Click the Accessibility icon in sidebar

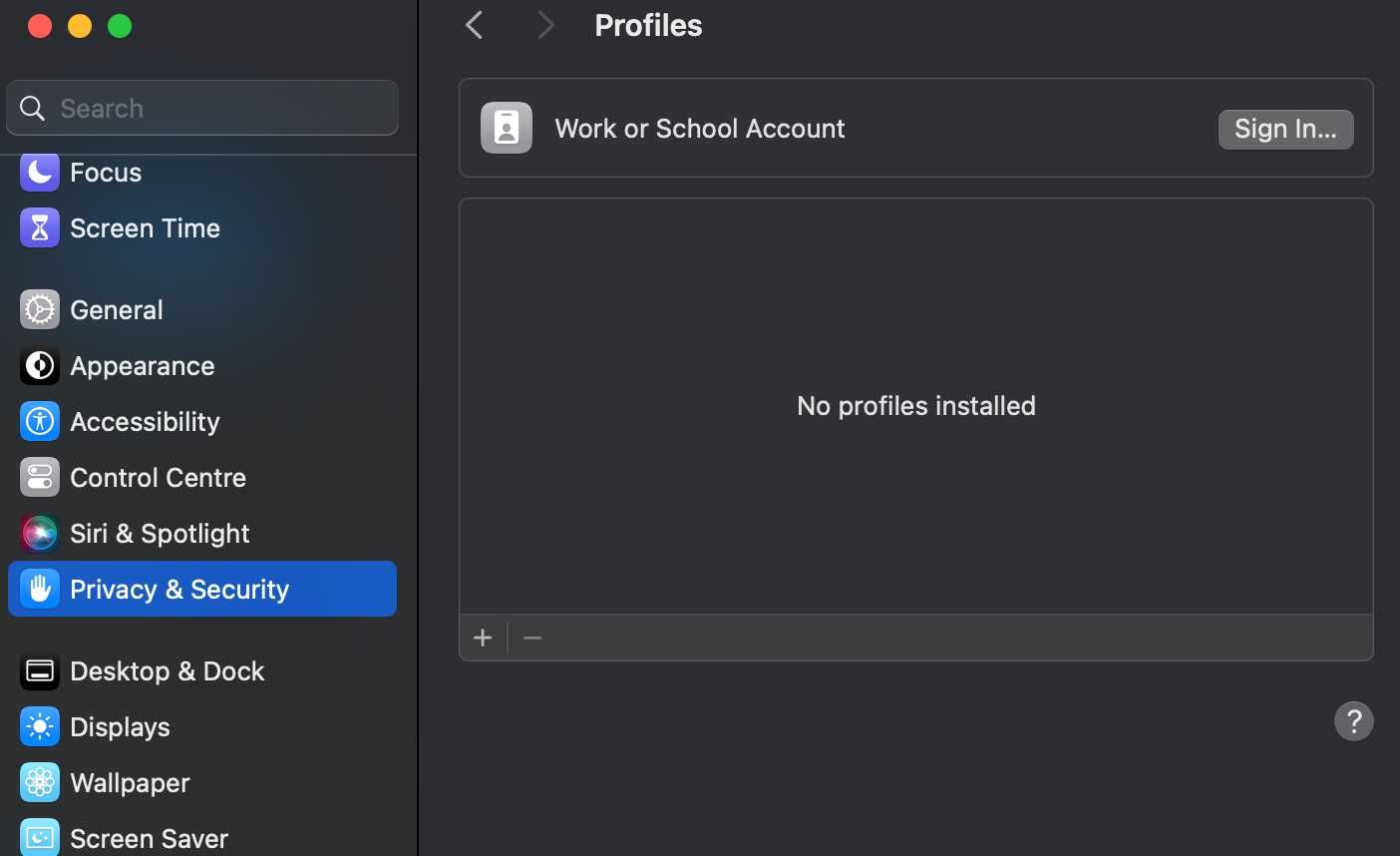click(x=40, y=422)
